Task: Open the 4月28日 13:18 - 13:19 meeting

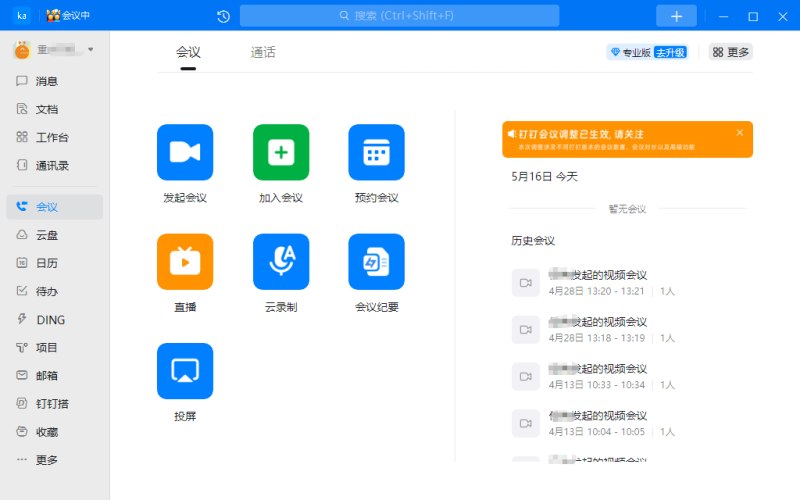Action: (631, 330)
